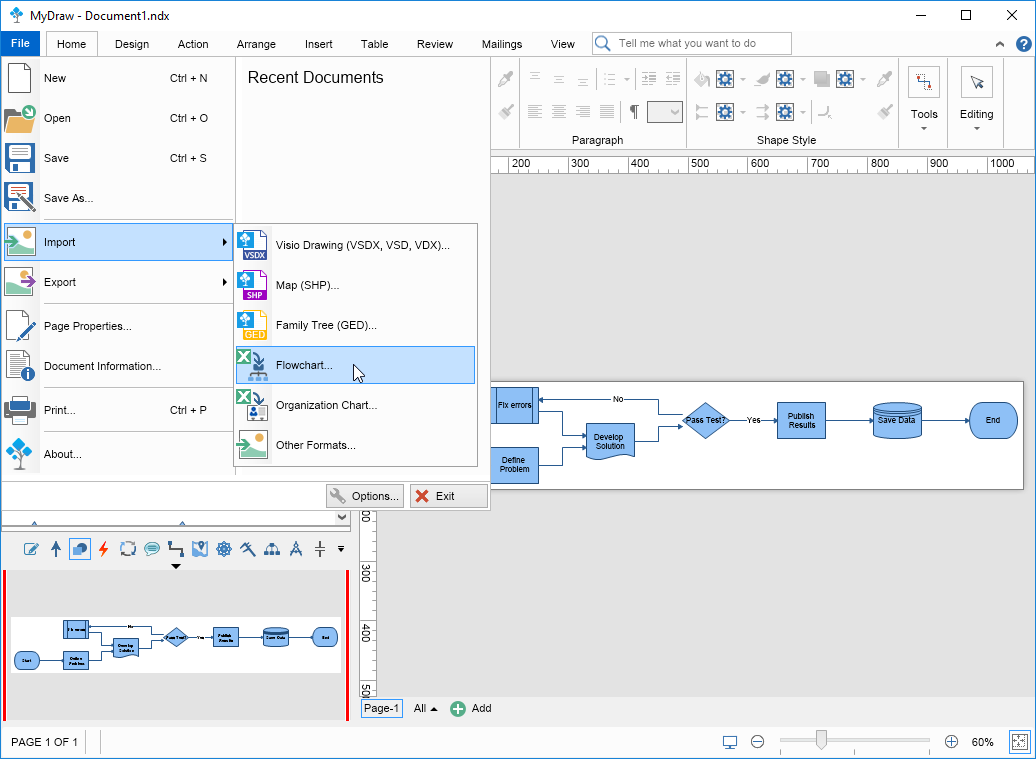The height and width of the screenshot is (759, 1036).
Task: Open the drafting compass library icon
Action: tap(296, 549)
